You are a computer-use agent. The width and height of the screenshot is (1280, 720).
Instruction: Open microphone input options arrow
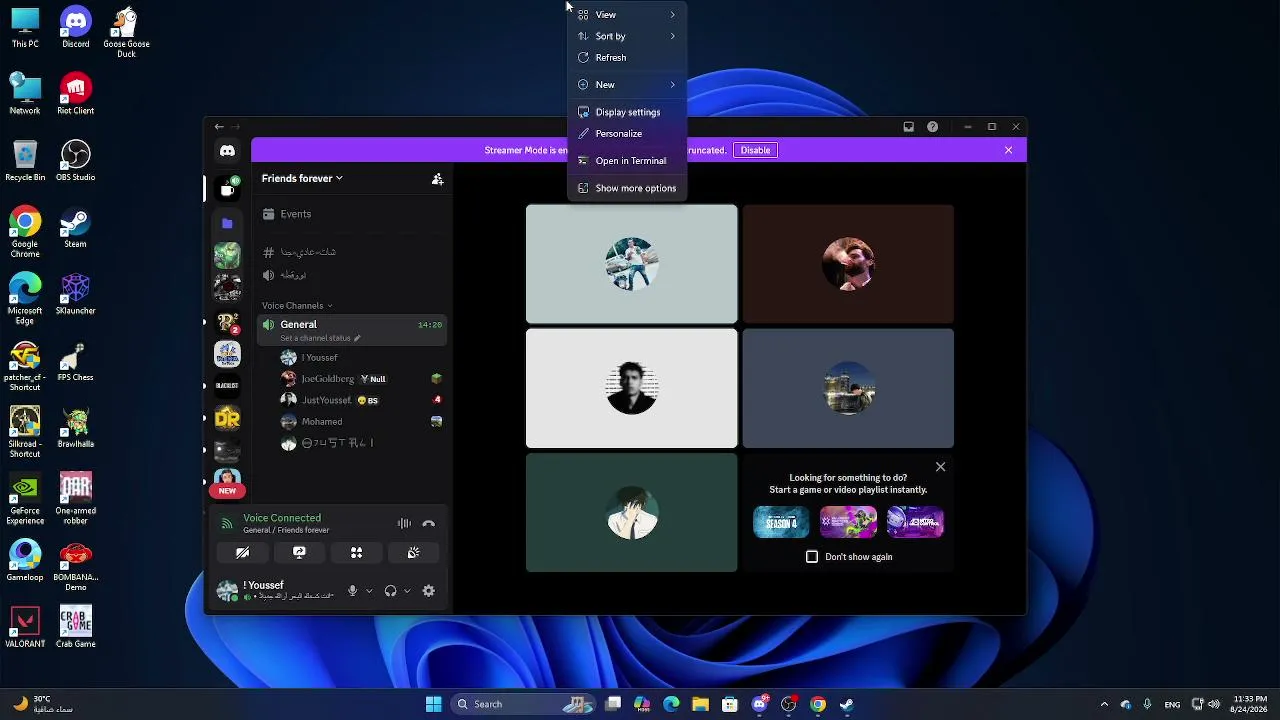click(369, 591)
